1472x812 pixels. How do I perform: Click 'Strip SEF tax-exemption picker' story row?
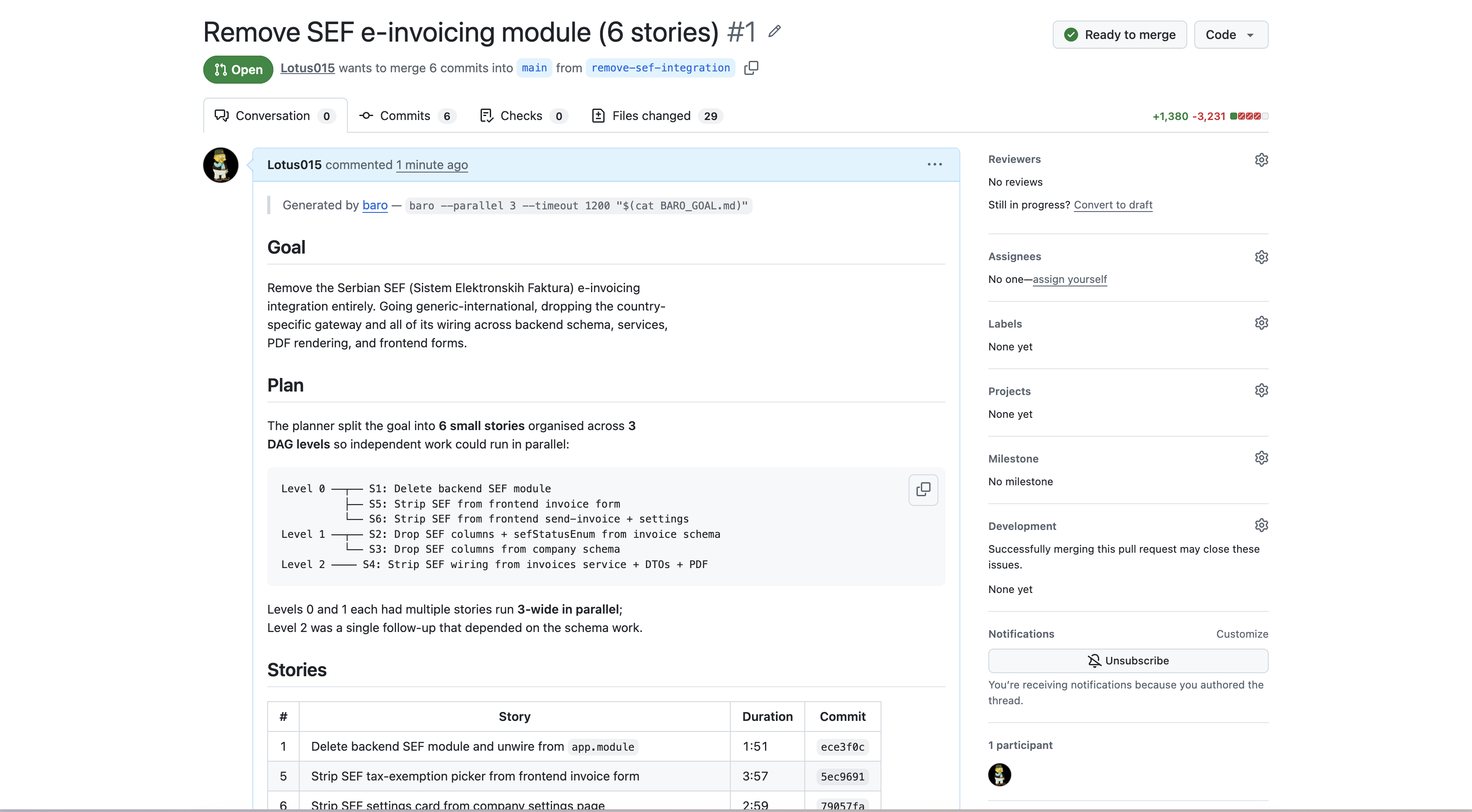pyautogui.click(x=574, y=776)
